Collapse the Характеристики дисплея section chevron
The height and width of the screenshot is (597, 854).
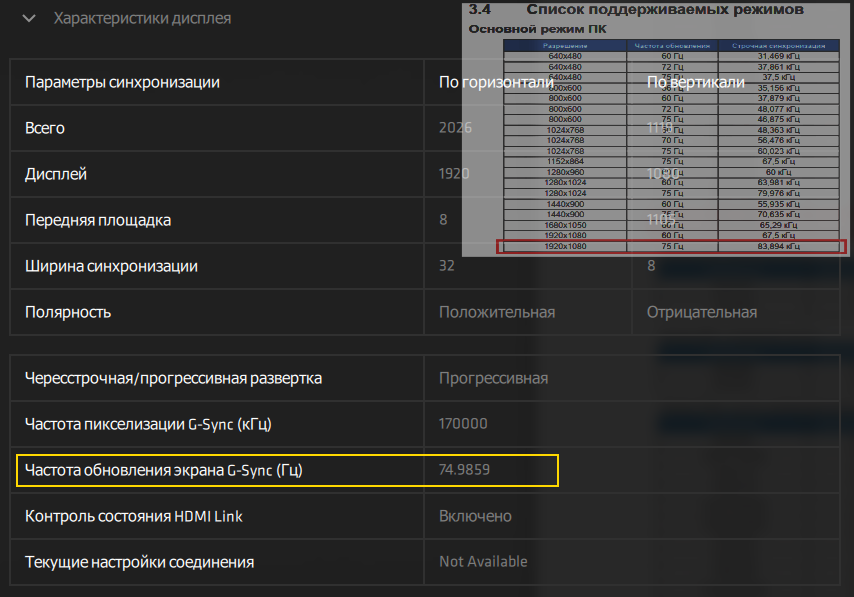[29, 19]
